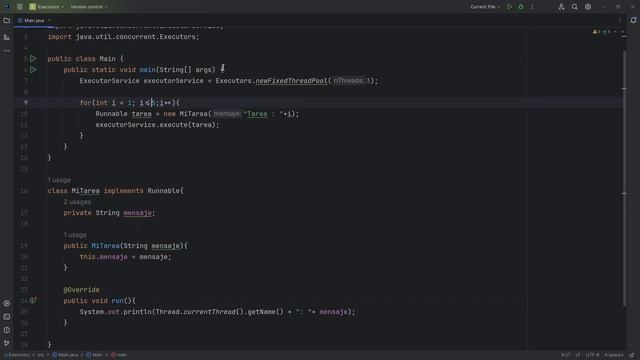Screen dimensions: 640x360
Task: Open the Git tool window icon
Action: 7,343
